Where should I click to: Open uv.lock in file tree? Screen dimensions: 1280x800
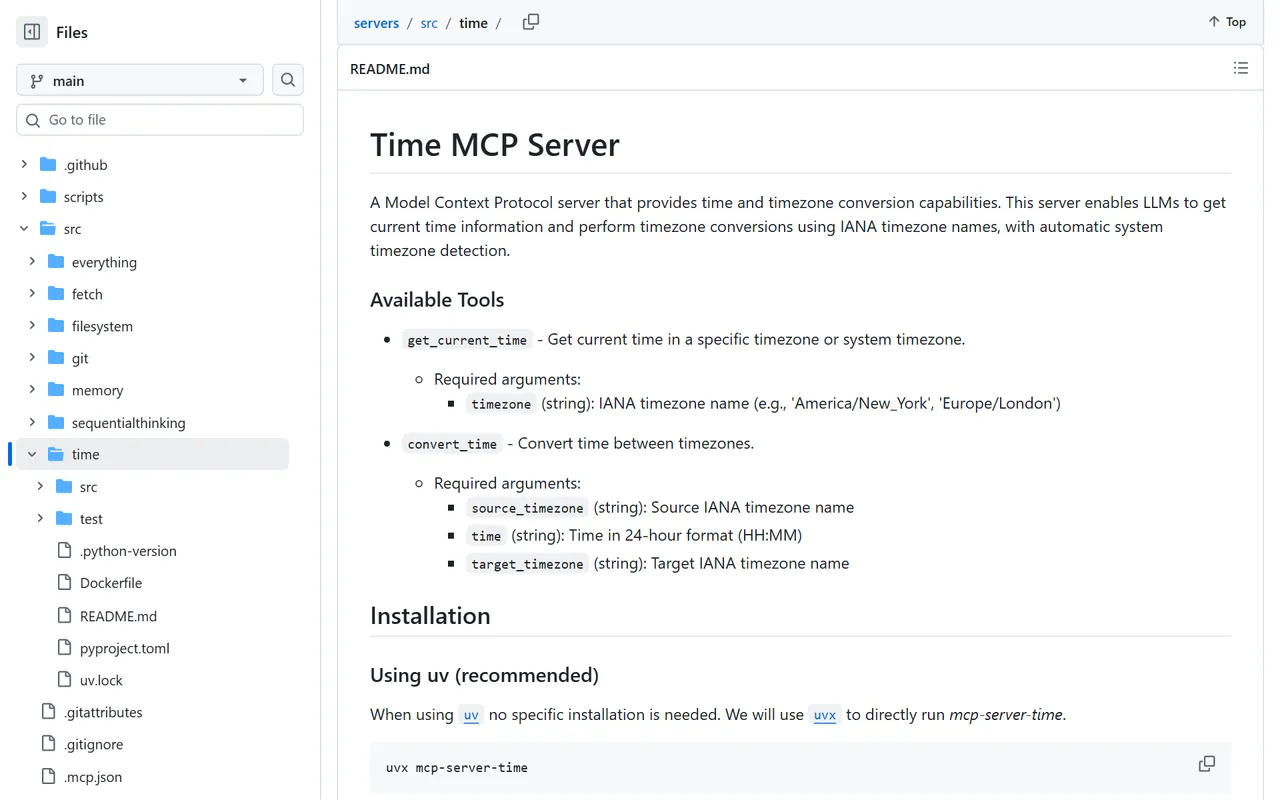(x=101, y=680)
